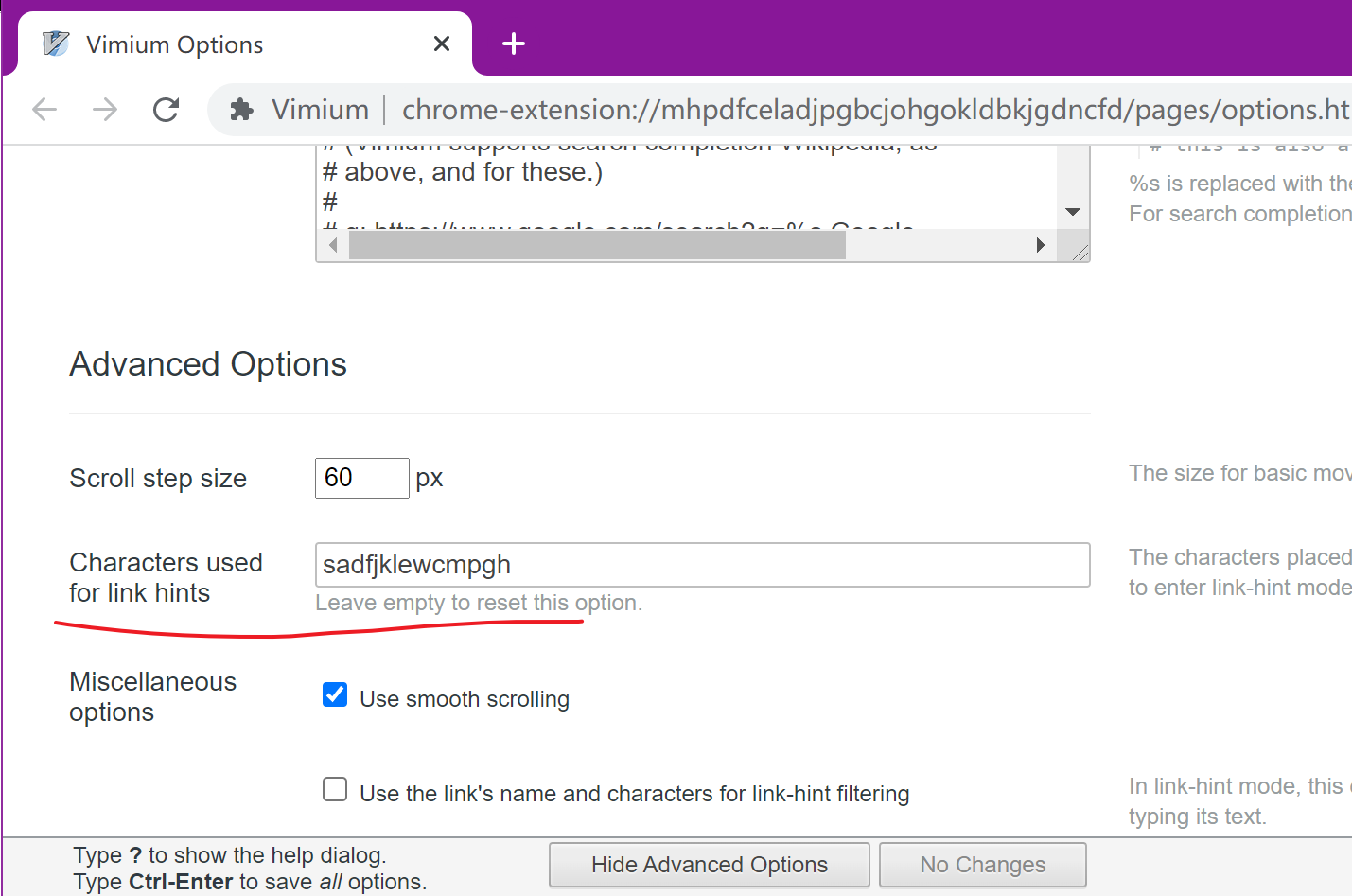Click the address bar URL
The width and height of the screenshot is (1352, 896).
pos(757,109)
